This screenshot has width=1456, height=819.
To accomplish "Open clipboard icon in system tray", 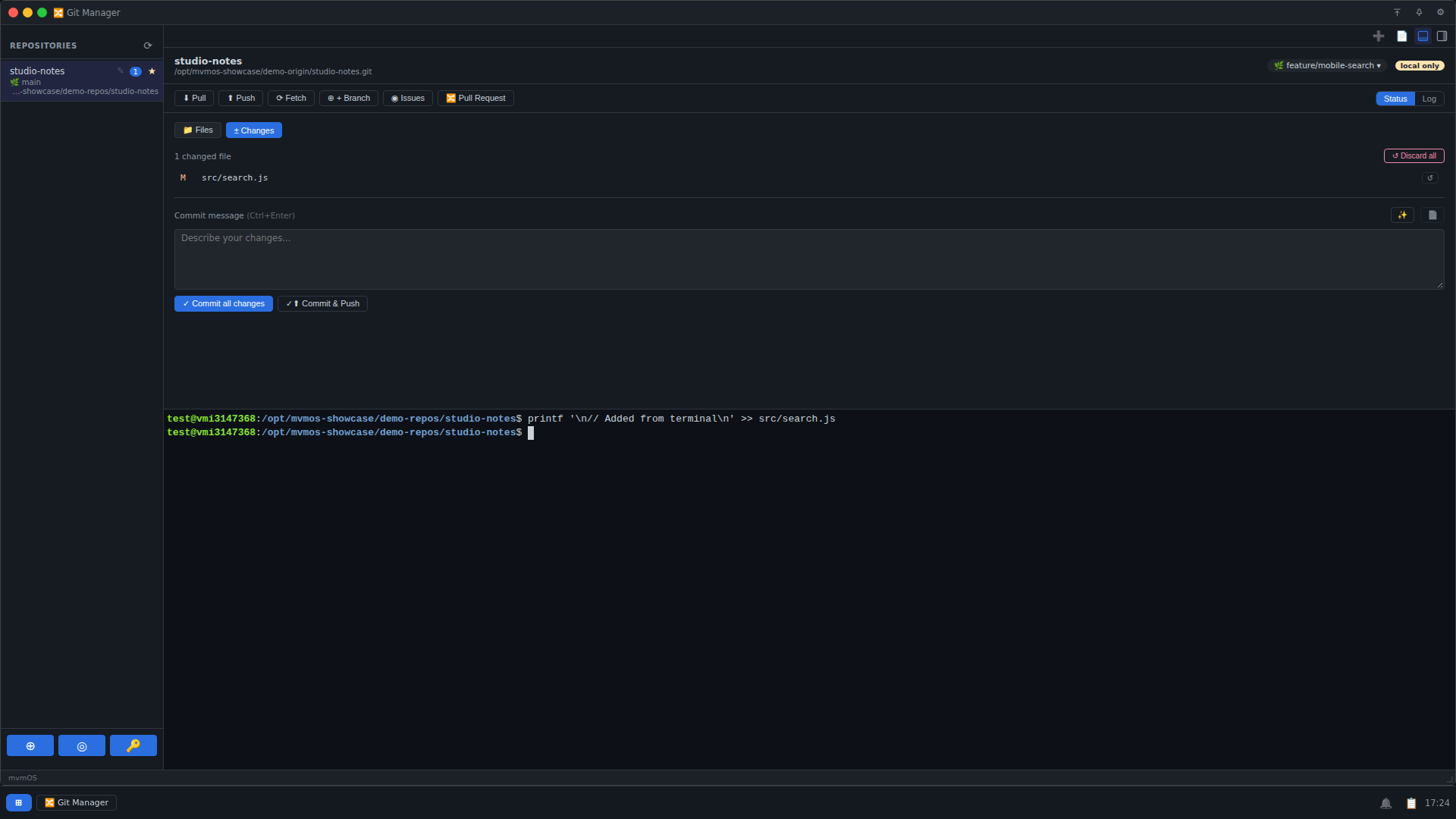I will click(1411, 803).
